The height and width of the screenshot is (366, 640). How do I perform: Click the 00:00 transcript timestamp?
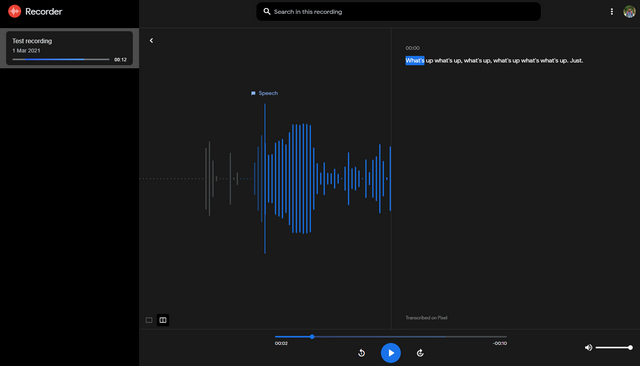coord(412,48)
